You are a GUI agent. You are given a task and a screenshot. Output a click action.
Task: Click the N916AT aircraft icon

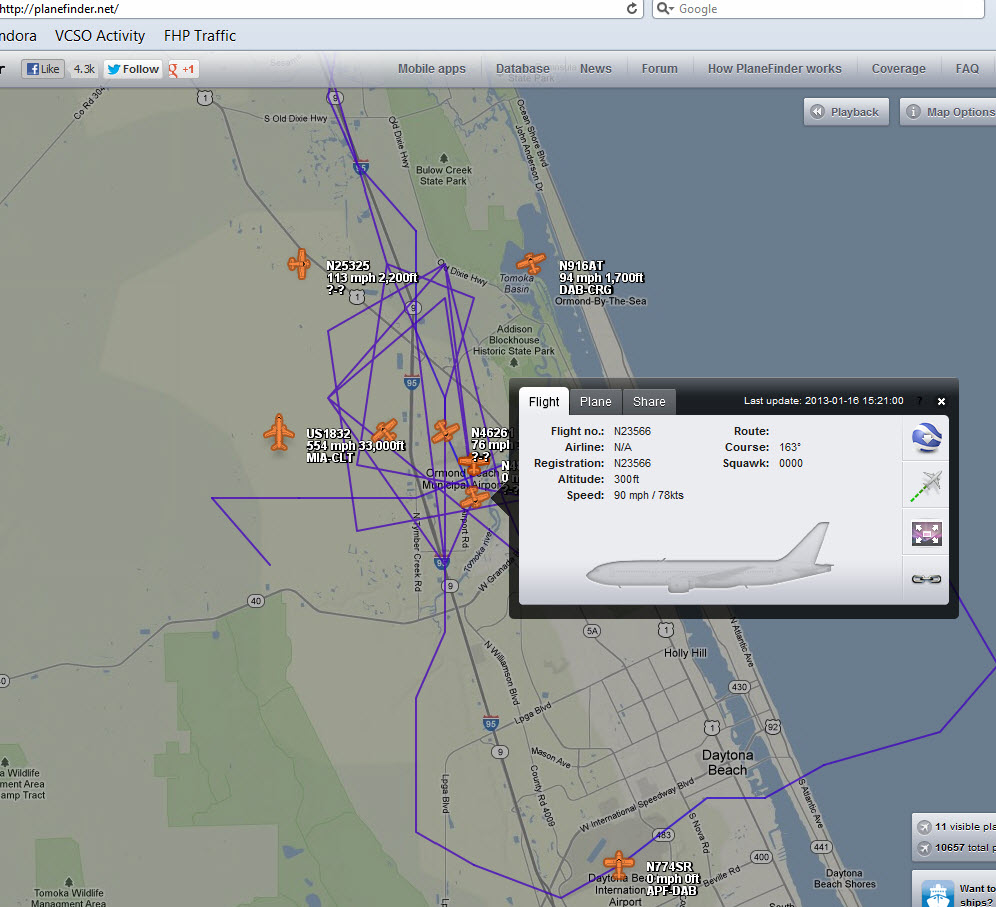[x=530, y=264]
